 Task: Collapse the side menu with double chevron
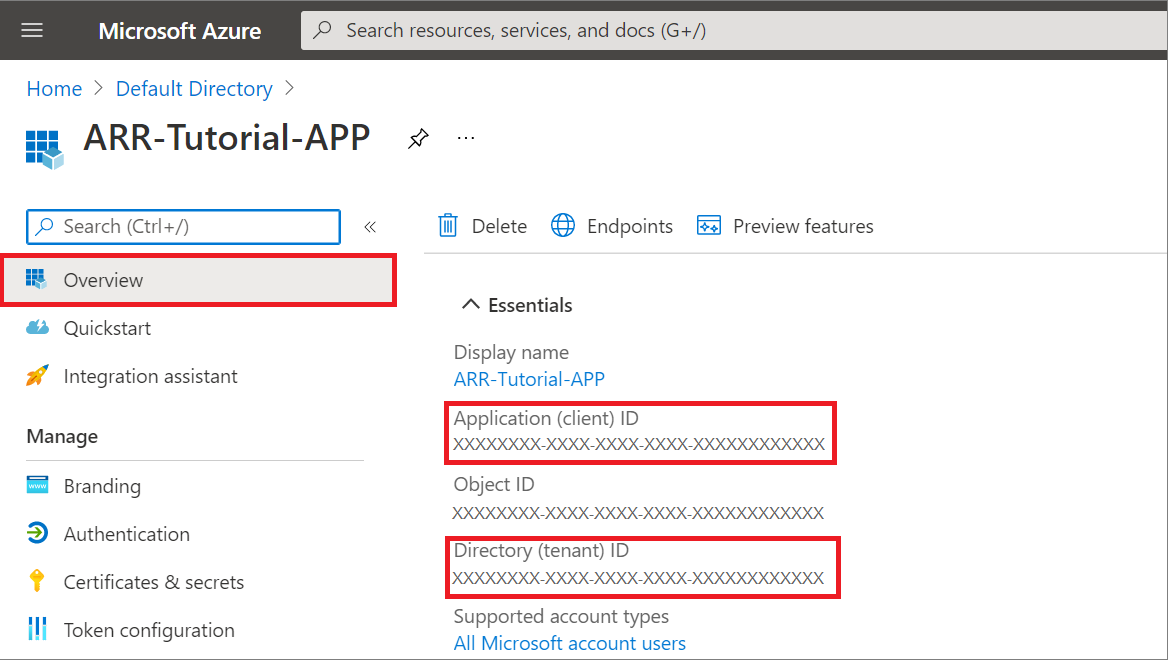pos(370,226)
